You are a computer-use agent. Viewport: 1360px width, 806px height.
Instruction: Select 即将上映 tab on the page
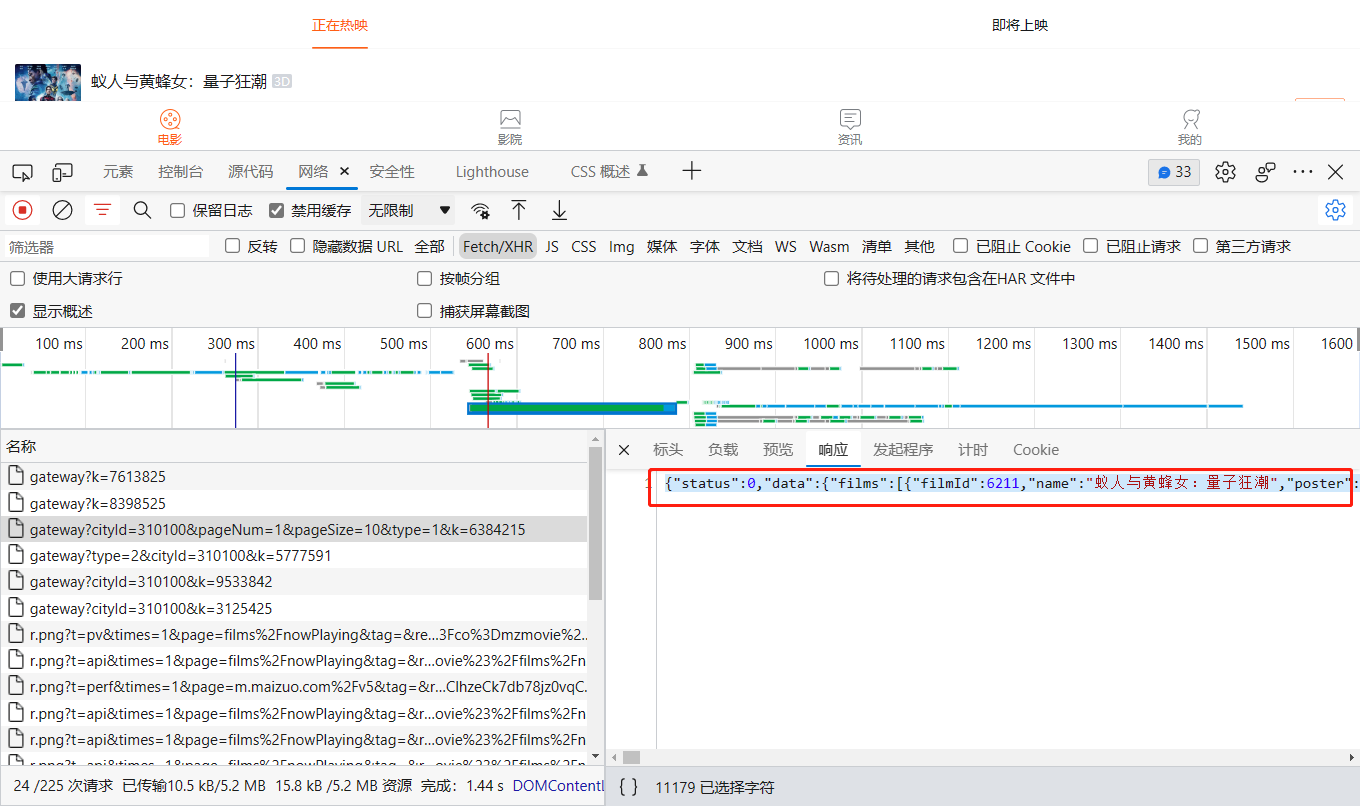pos(1020,25)
